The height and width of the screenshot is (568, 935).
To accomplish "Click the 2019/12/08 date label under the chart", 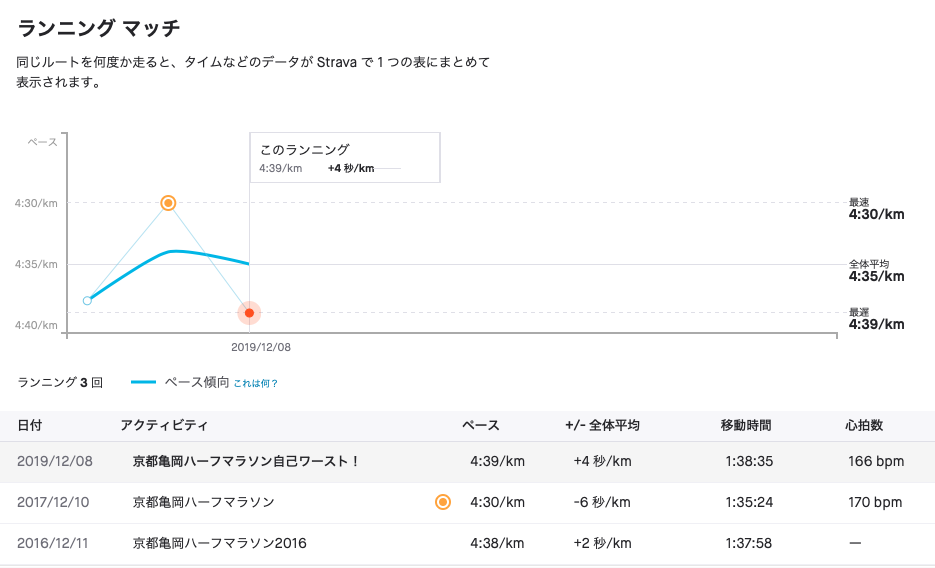I will (x=261, y=347).
